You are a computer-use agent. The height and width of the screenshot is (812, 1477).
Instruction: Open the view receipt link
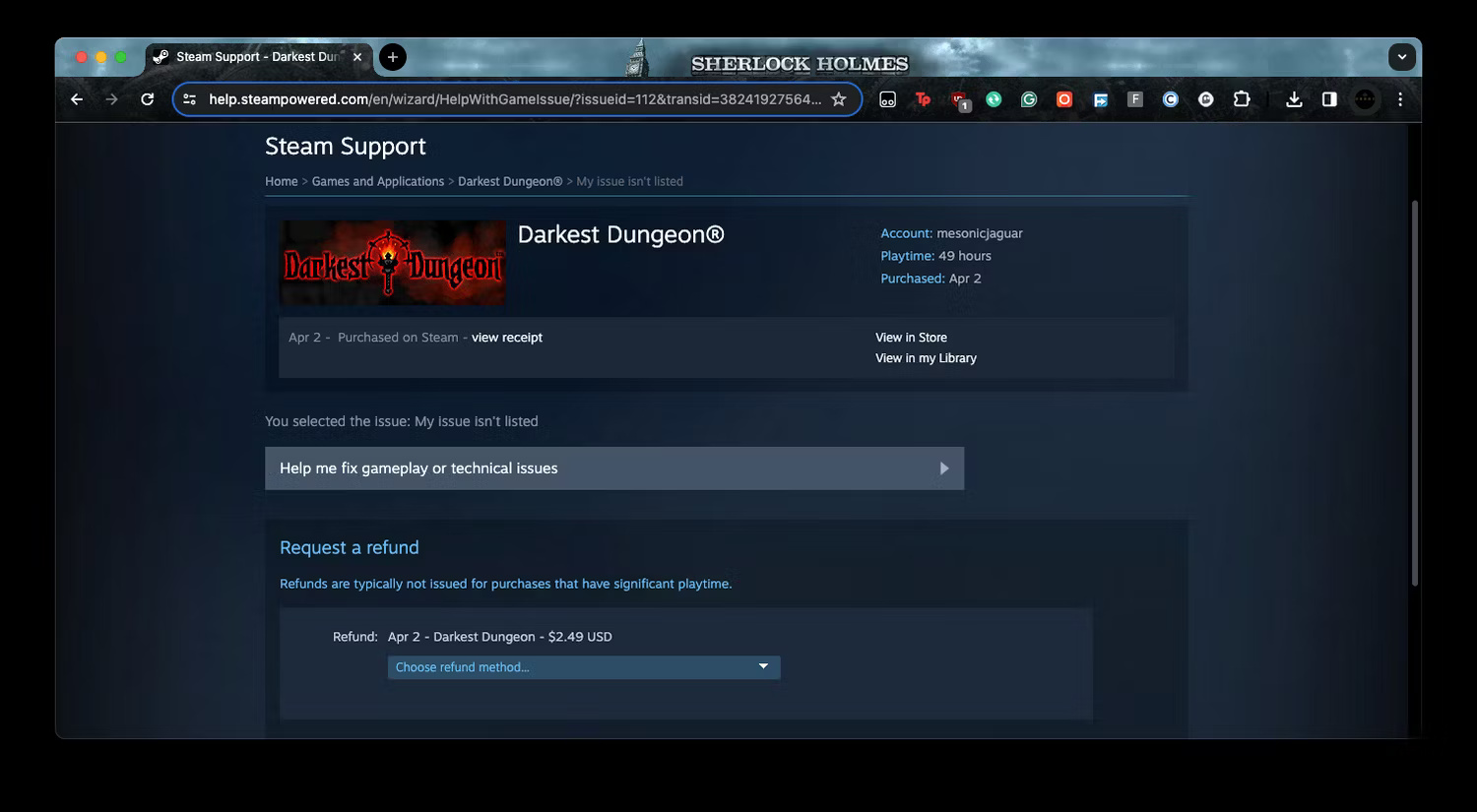coord(506,337)
